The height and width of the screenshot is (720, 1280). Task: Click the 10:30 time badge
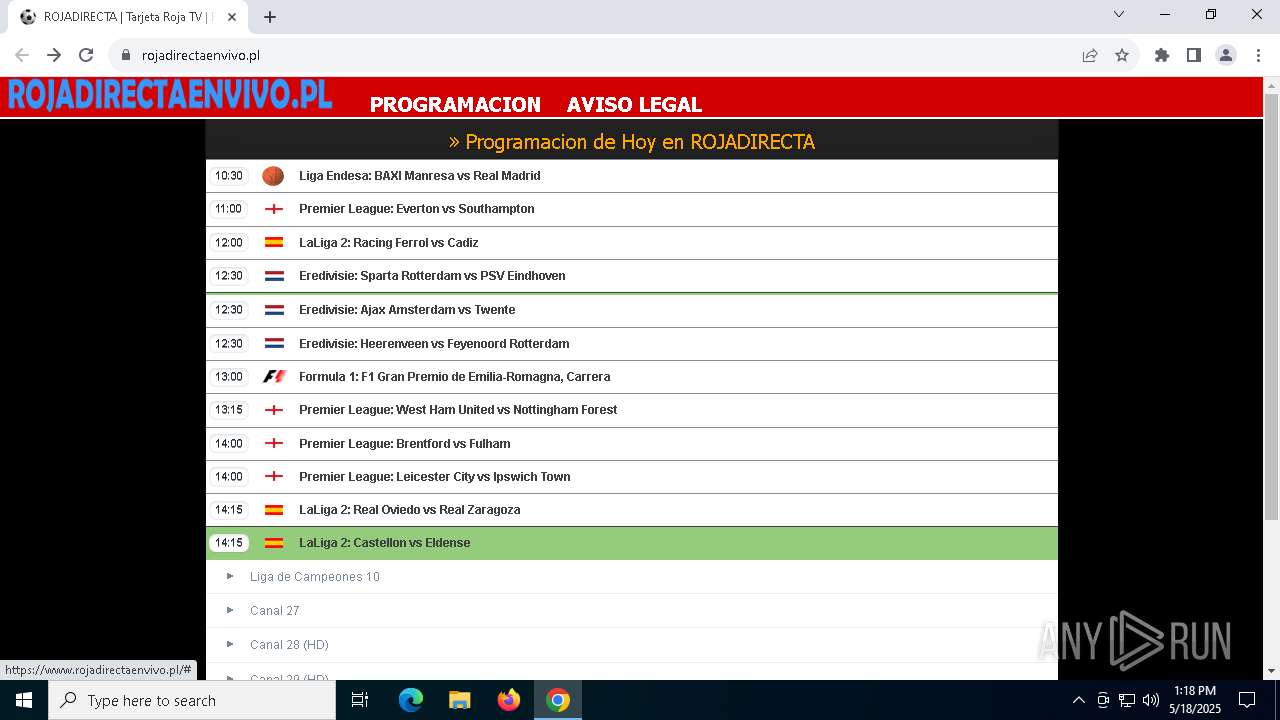(x=229, y=176)
